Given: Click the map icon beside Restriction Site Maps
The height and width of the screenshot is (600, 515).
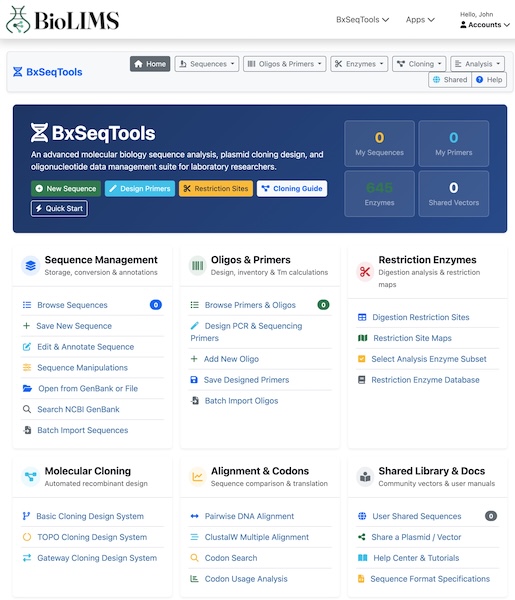Looking at the screenshot, I should coord(362,338).
